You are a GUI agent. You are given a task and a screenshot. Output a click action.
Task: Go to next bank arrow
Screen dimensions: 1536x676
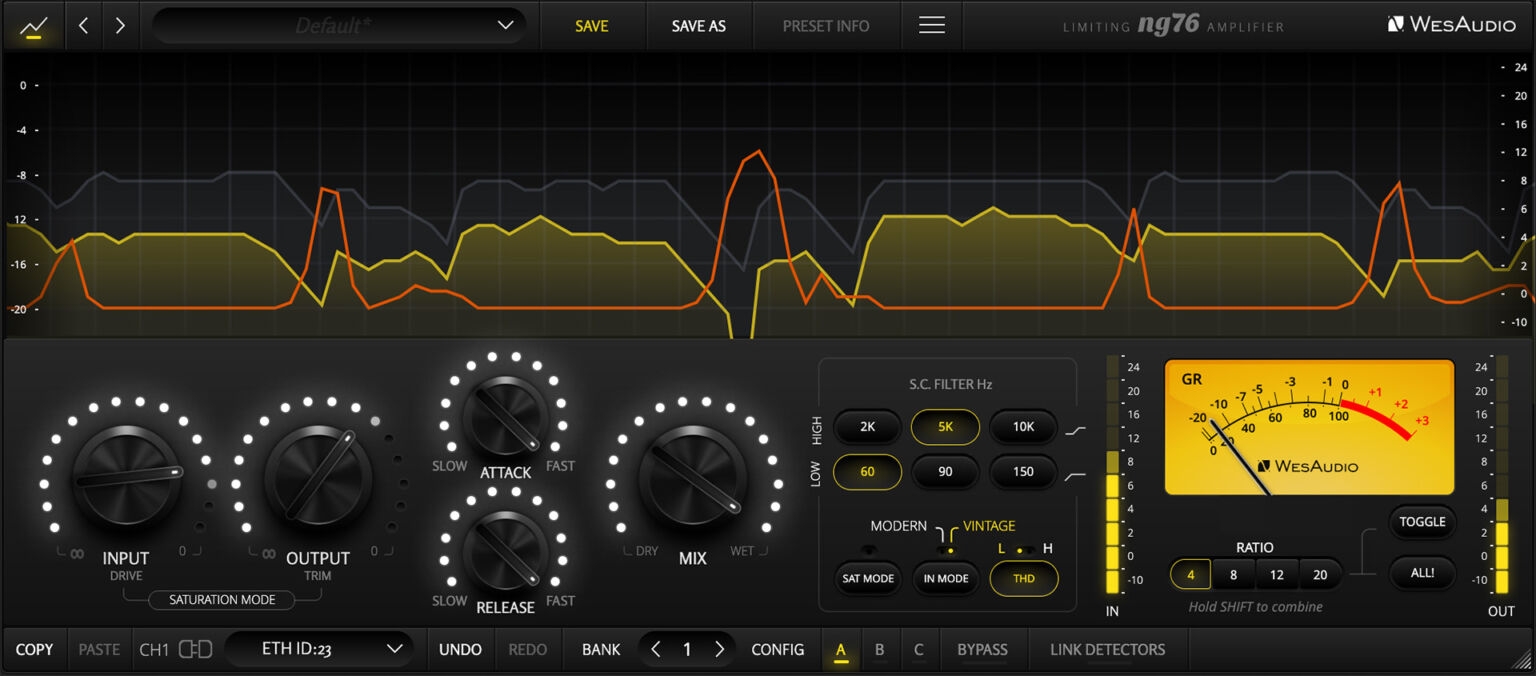coord(719,650)
